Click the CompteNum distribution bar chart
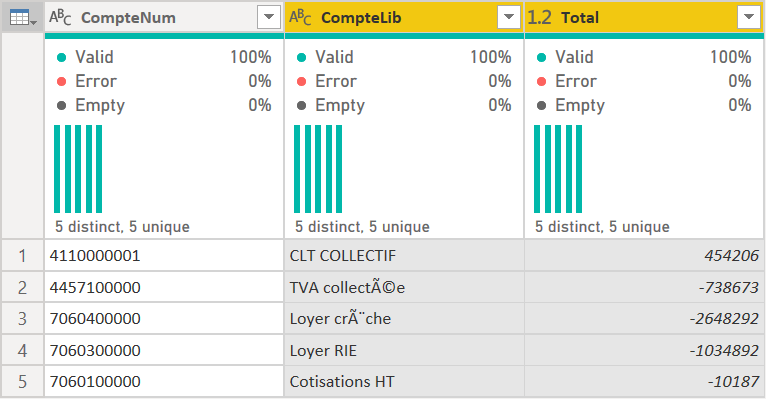The width and height of the screenshot is (766, 399). click(x=78, y=169)
